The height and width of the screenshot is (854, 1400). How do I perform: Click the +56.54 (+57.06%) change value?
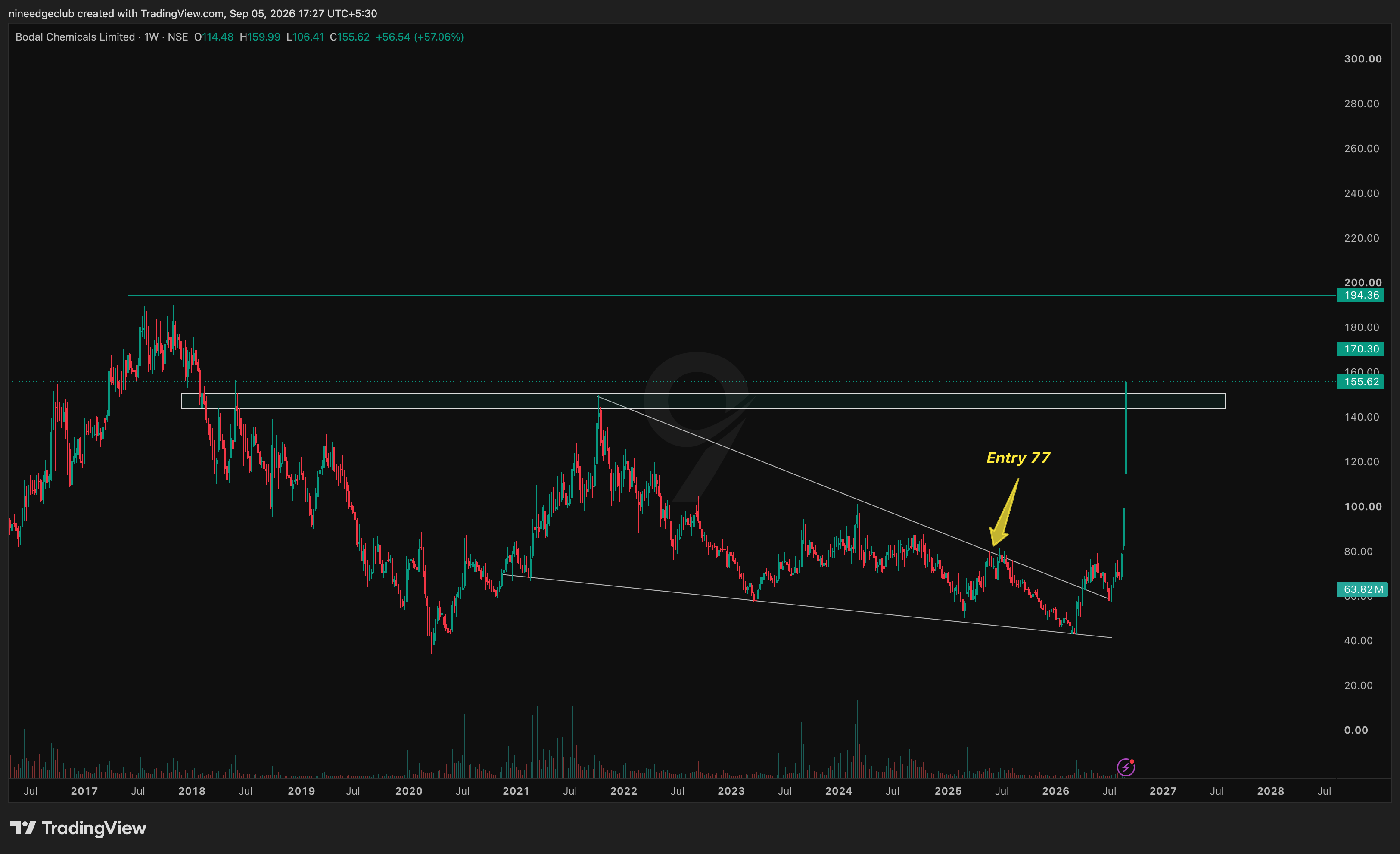tap(419, 37)
